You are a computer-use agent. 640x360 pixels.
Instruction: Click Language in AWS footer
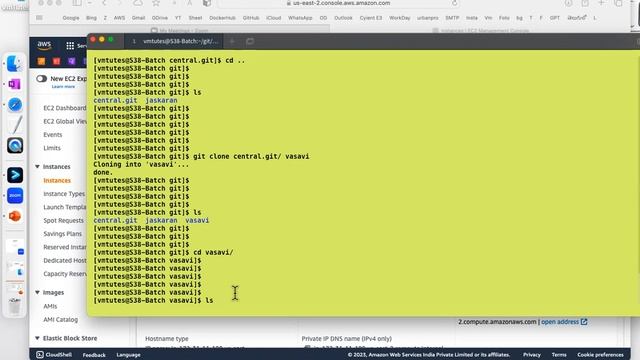(x=128, y=355)
